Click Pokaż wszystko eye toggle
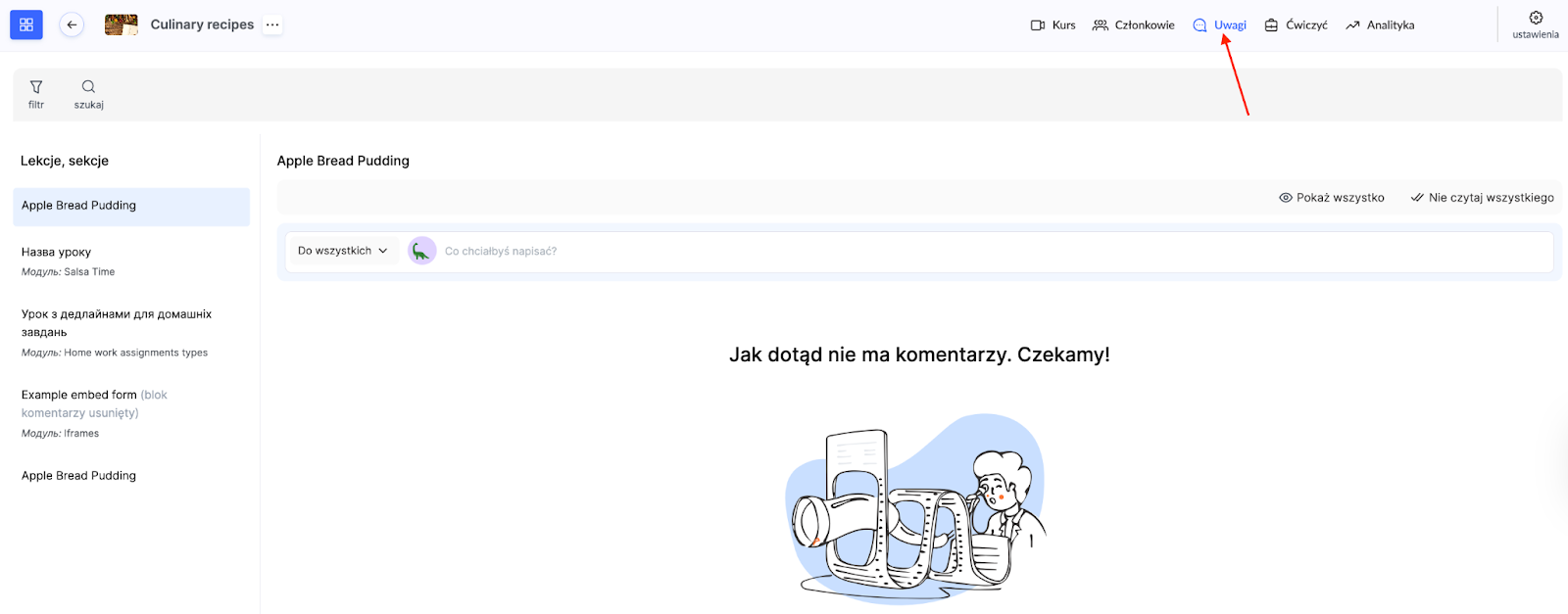Screen dimensions: 1568x614 pos(1332,198)
